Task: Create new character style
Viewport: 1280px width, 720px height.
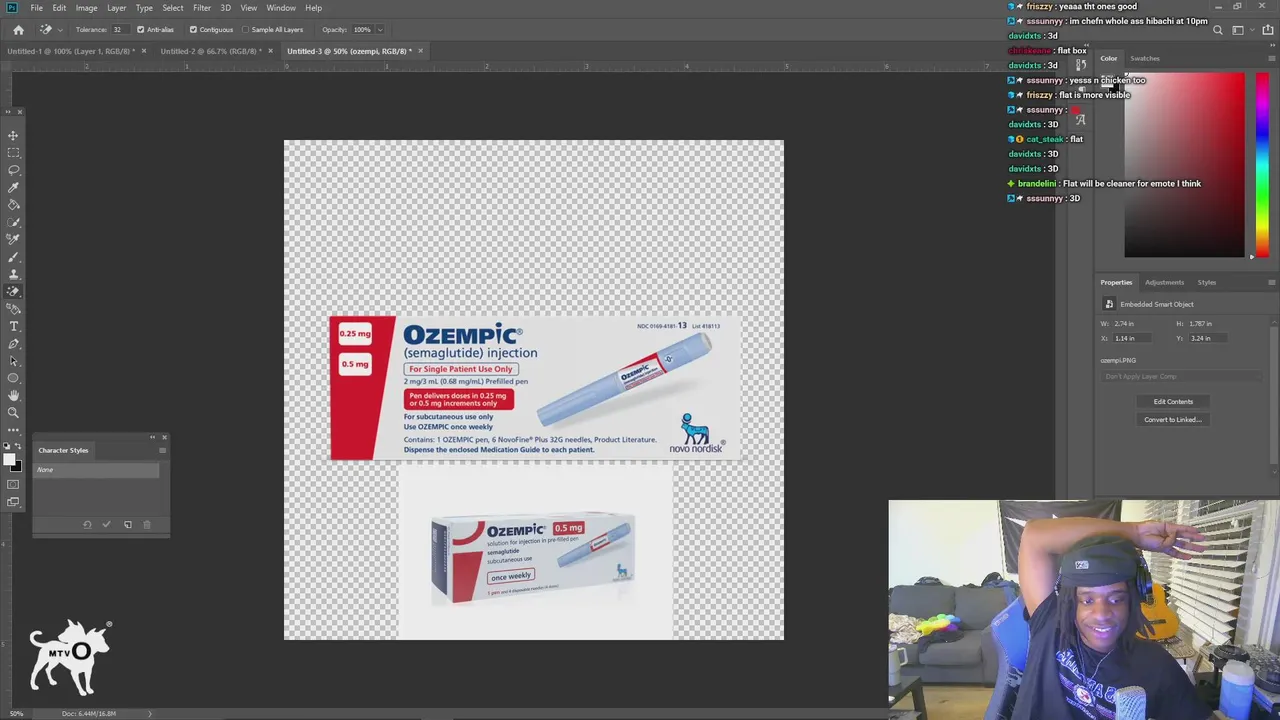Action: 128,524
